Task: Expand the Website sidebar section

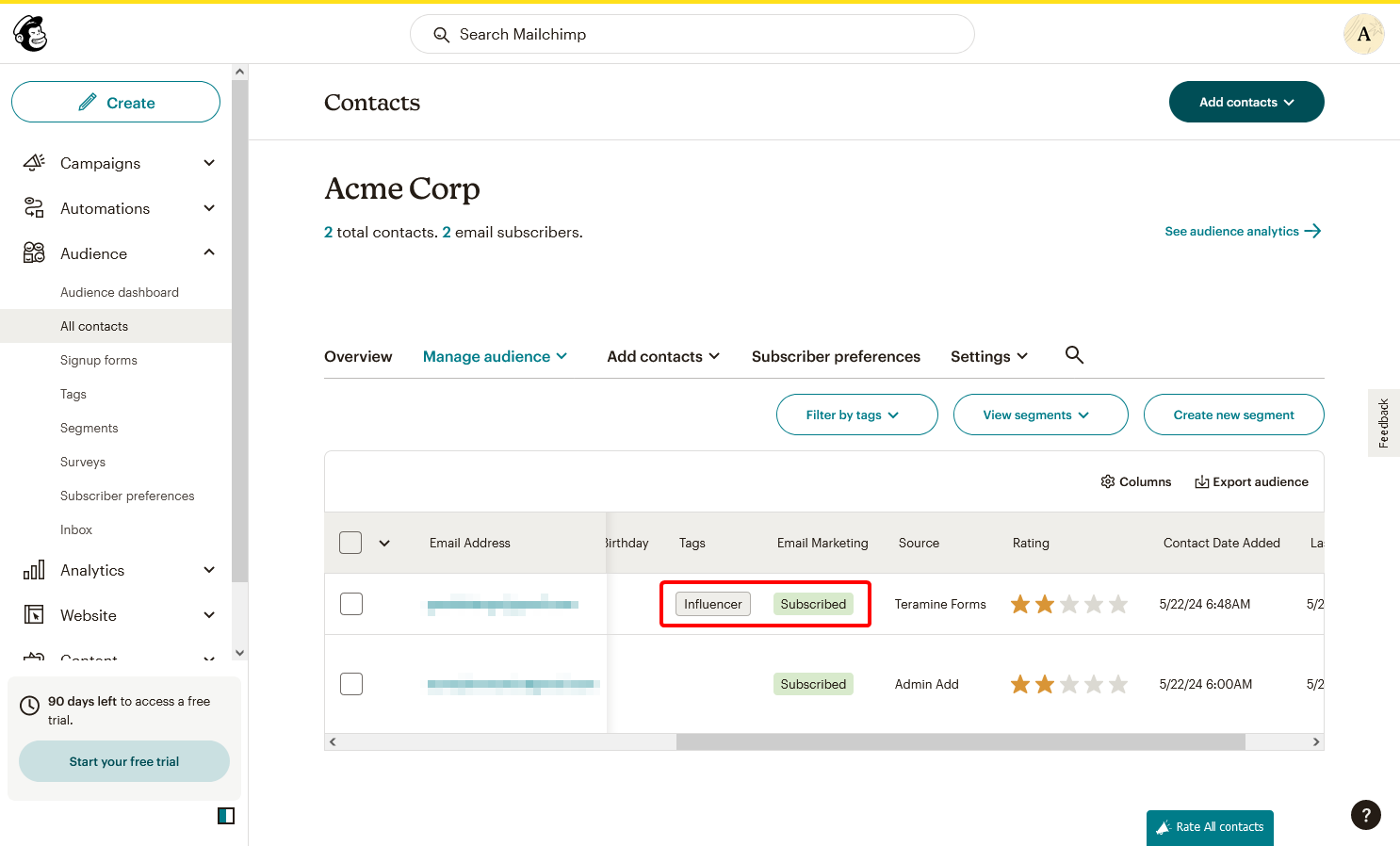Action: tap(209, 615)
